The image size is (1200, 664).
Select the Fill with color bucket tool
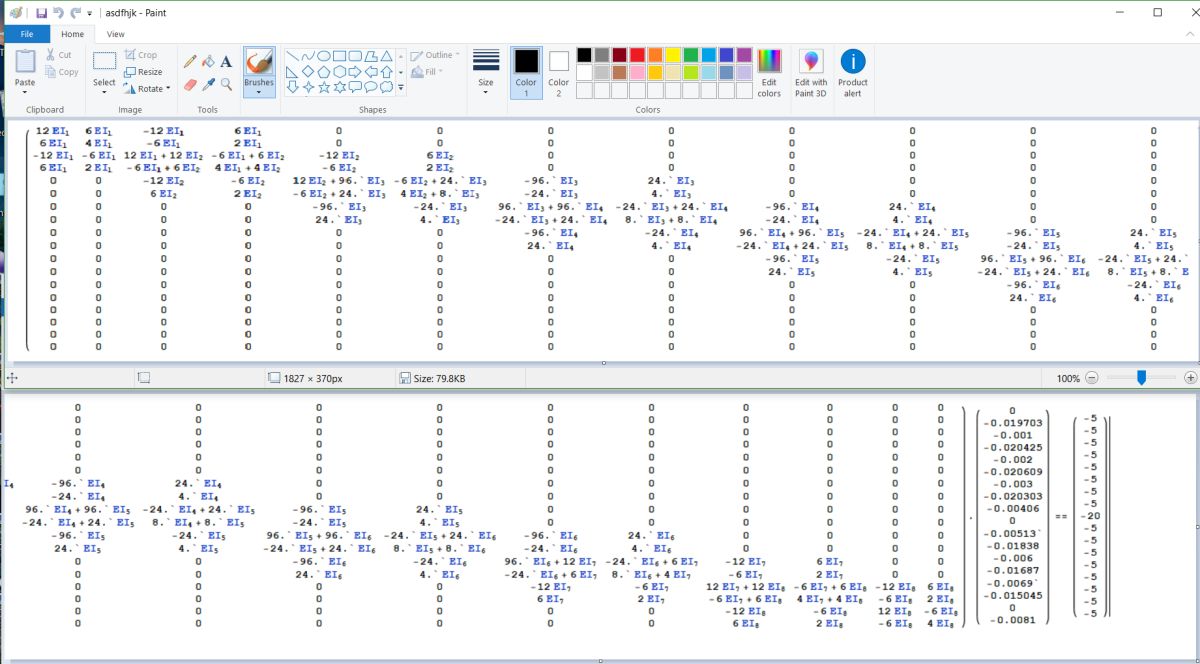tap(208, 61)
